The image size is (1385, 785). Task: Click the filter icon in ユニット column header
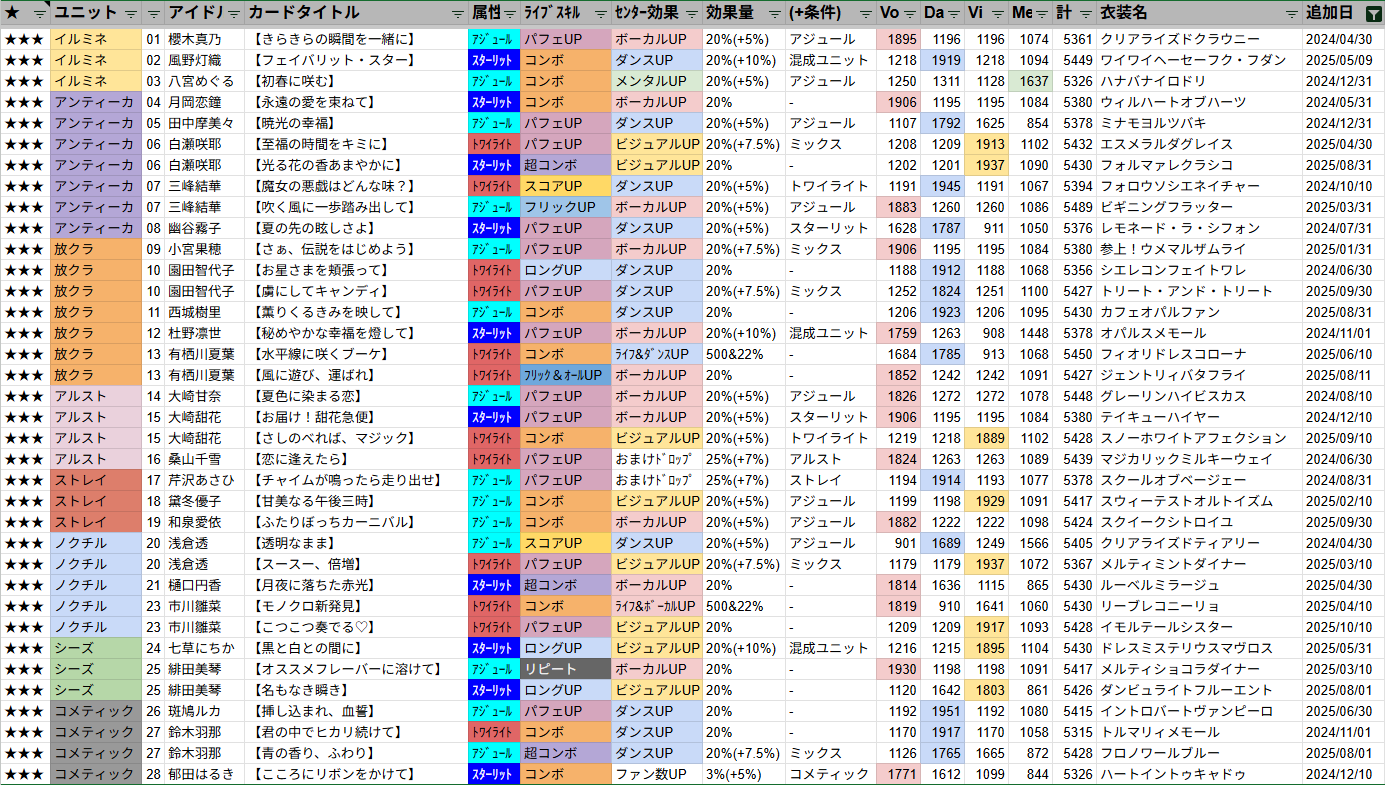pos(130,14)
